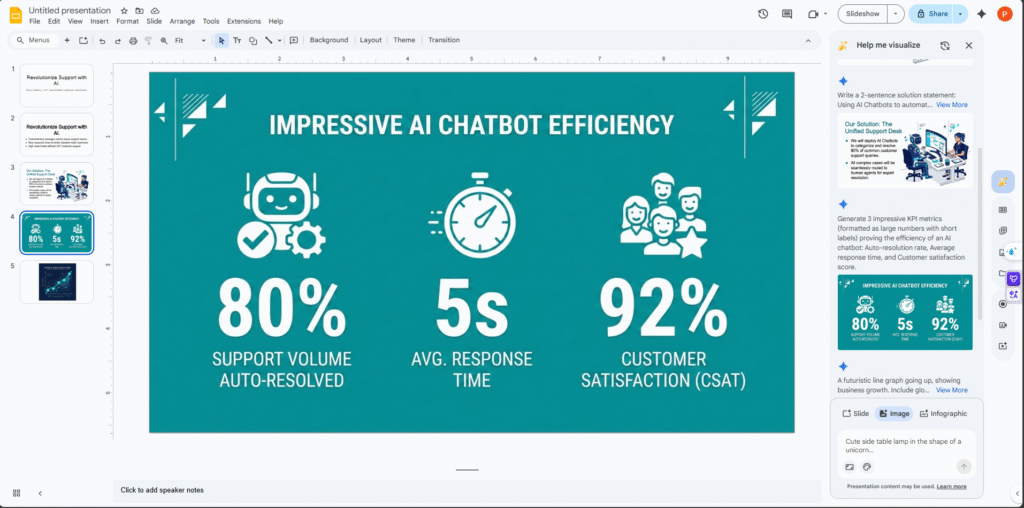Star the Untitled presentation
The width and height of the screenshot is (1024, 508).
[x=124, y=10]
